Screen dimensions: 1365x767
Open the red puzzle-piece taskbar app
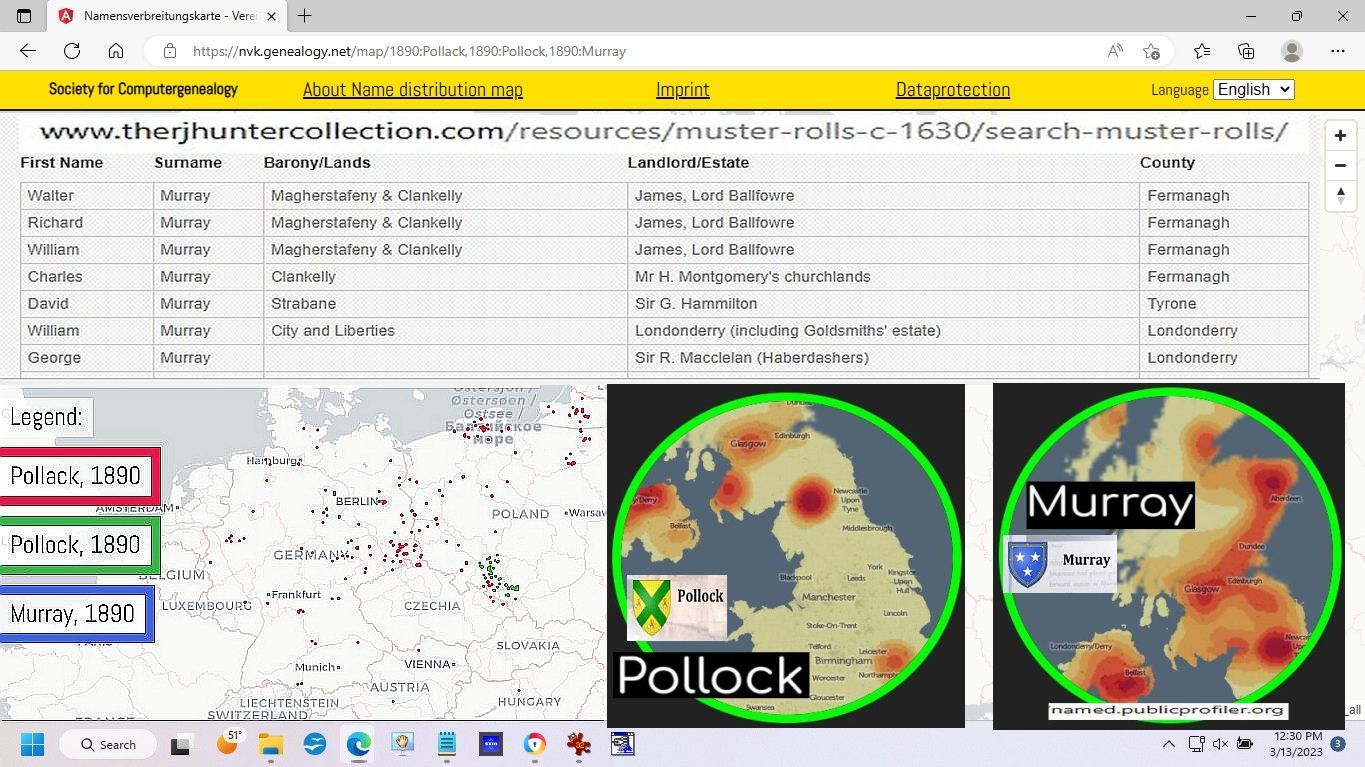coord(578,744)
